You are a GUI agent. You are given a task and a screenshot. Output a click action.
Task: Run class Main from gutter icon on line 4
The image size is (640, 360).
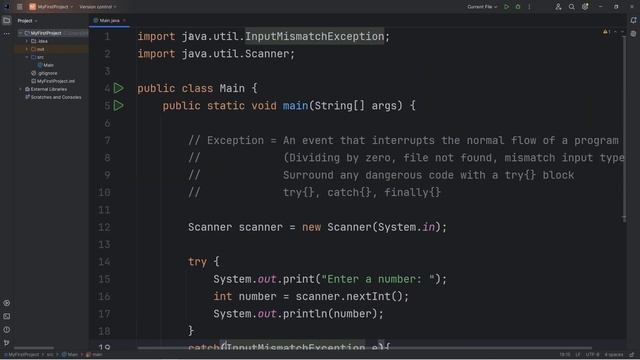click(118, 88)
